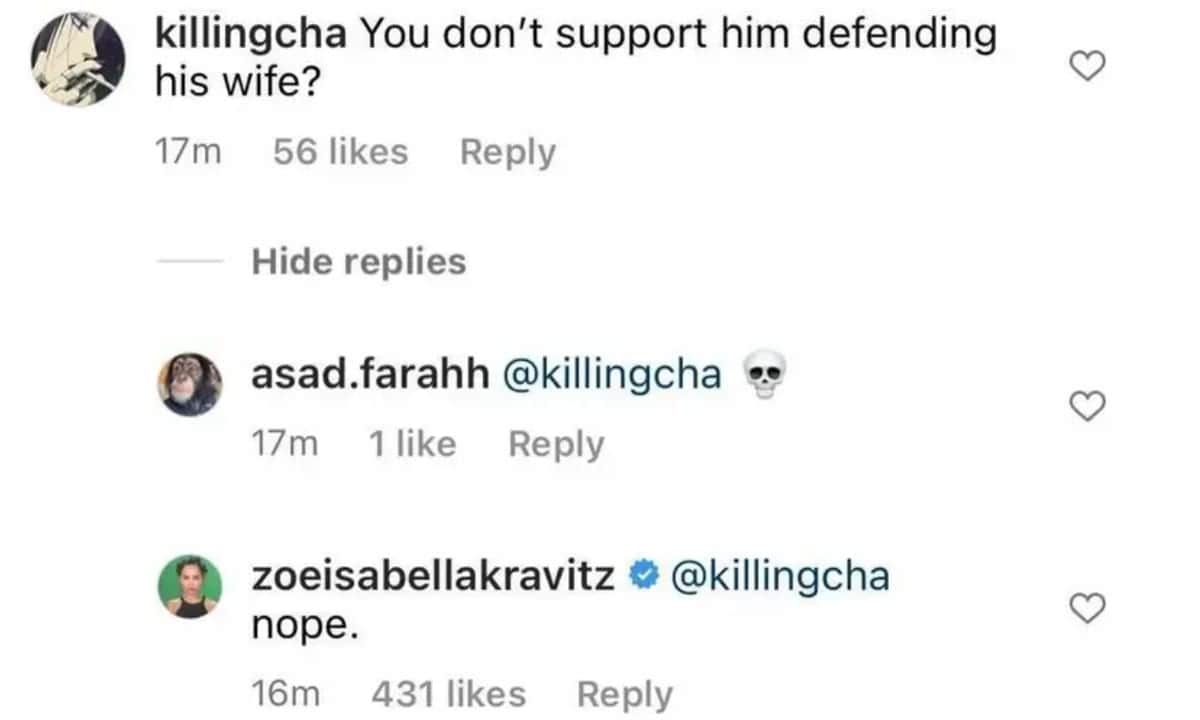
Task: Open zoeisabellakravitz's profile avatar
Action: 189,587
